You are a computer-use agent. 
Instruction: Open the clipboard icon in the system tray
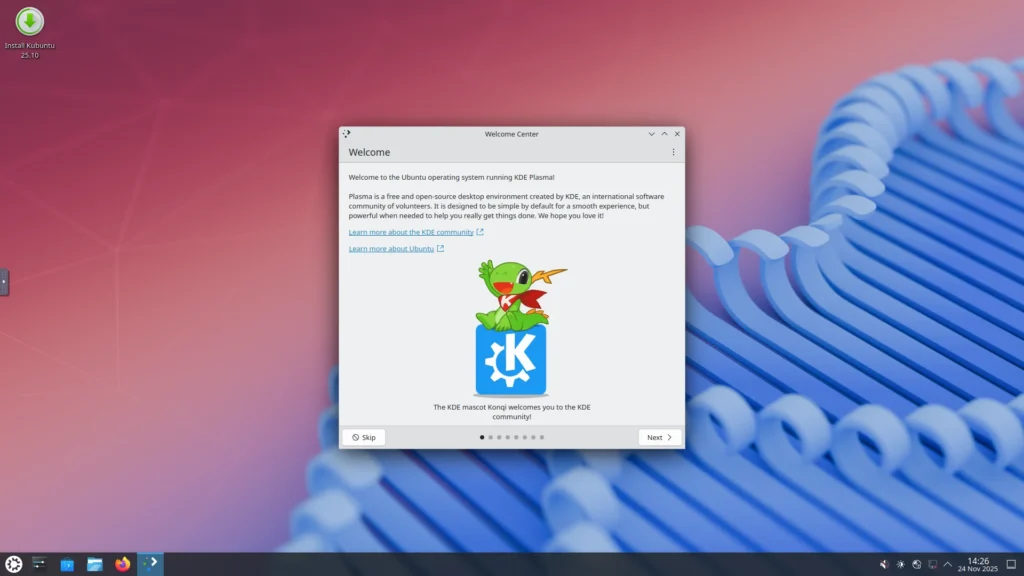click(x=933, y=564)
